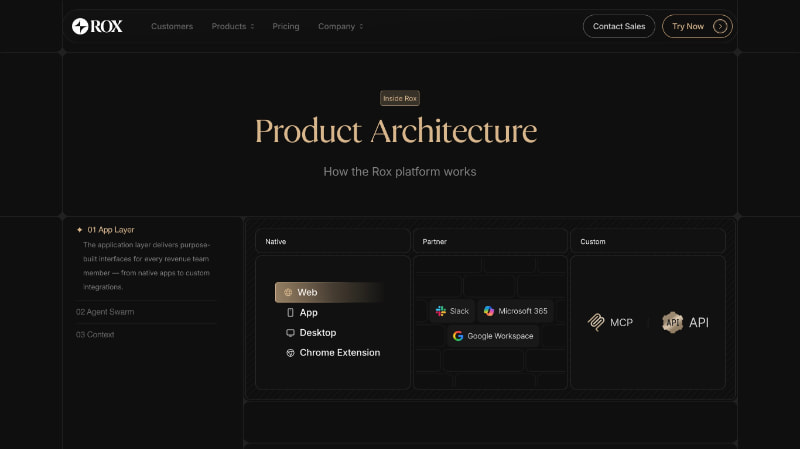Click the API badge icon
Screen dimensions: 800x449
[x=672, y=322]
